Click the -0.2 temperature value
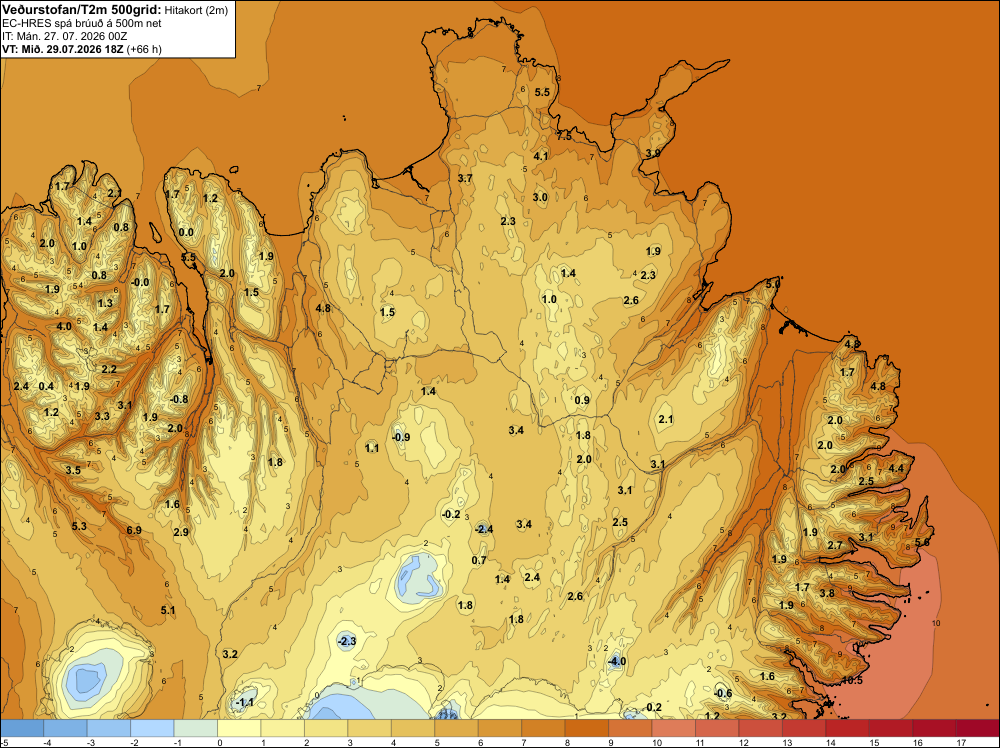Image resolution: width=1000 pixels, height=748 pixels. tap(450, 514)
